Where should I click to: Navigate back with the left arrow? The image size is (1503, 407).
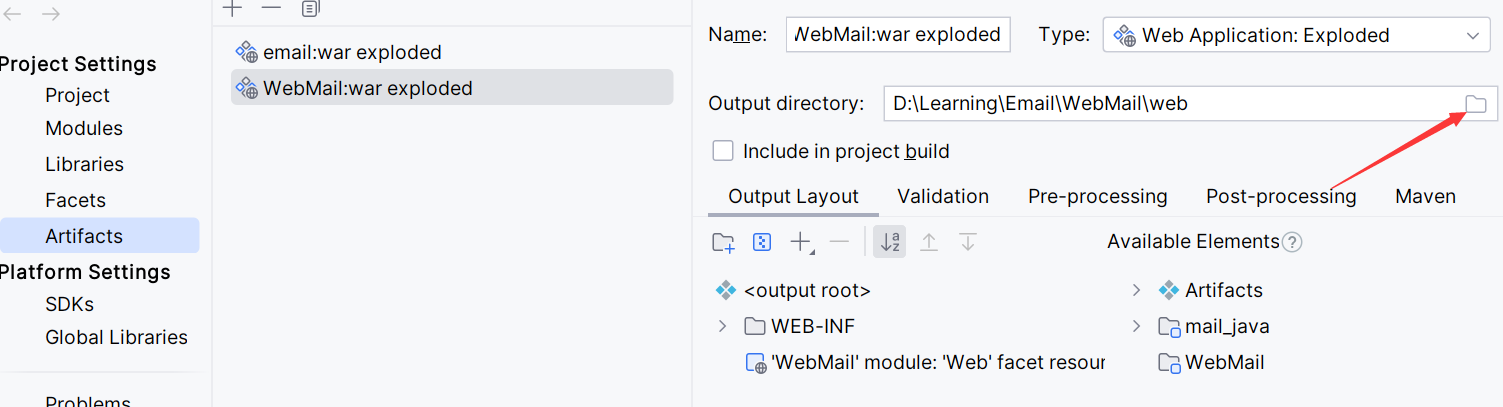(x=15, y=14)
